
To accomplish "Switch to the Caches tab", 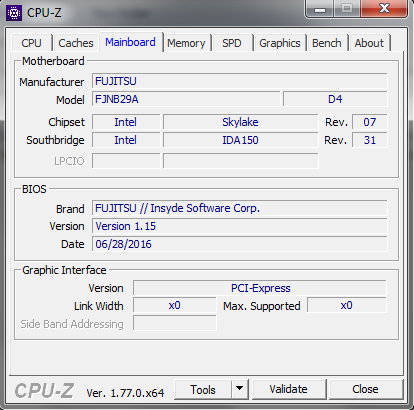I will coord(76,43).
